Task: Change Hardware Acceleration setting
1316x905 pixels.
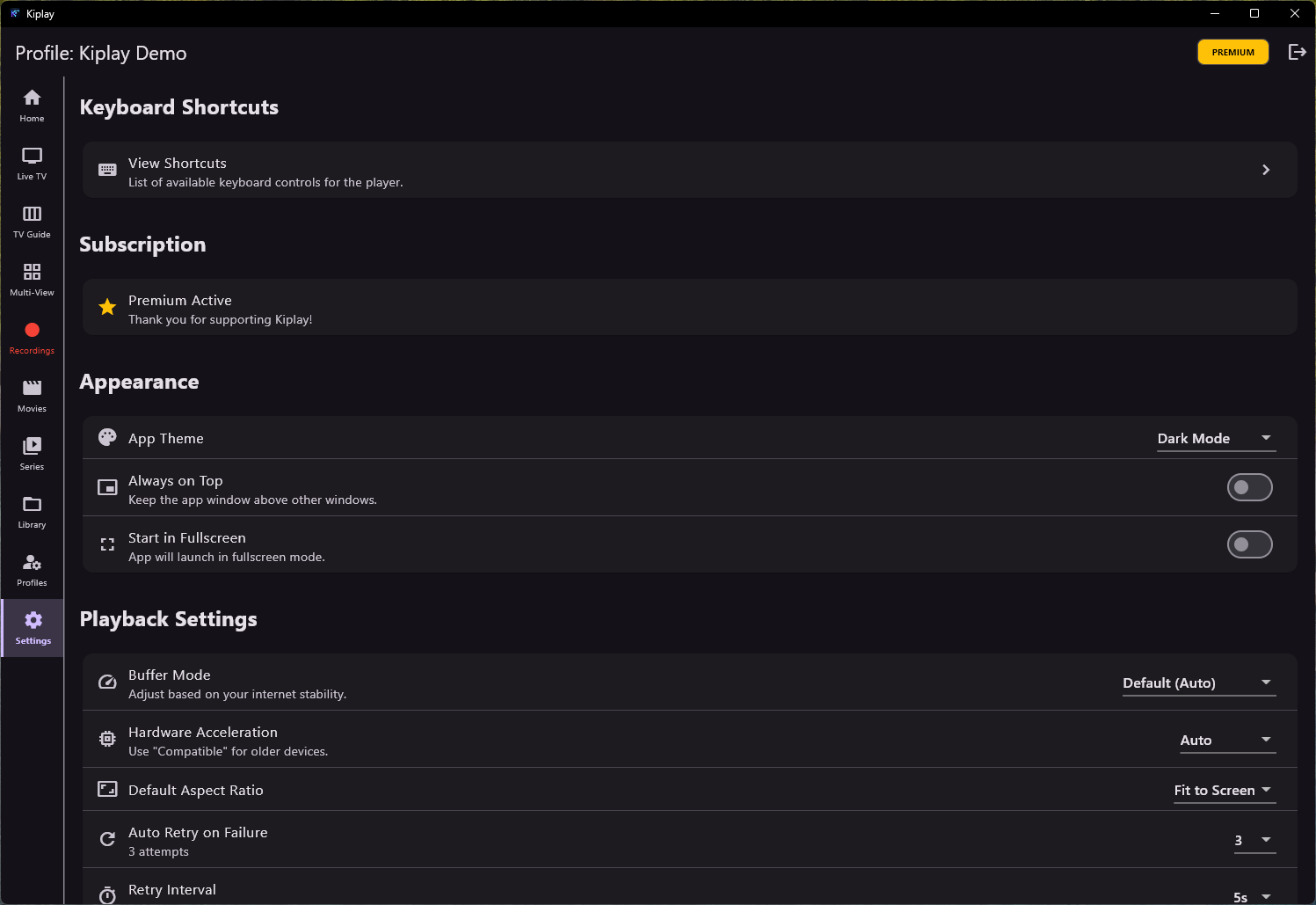Action: tap(1226, 740)
